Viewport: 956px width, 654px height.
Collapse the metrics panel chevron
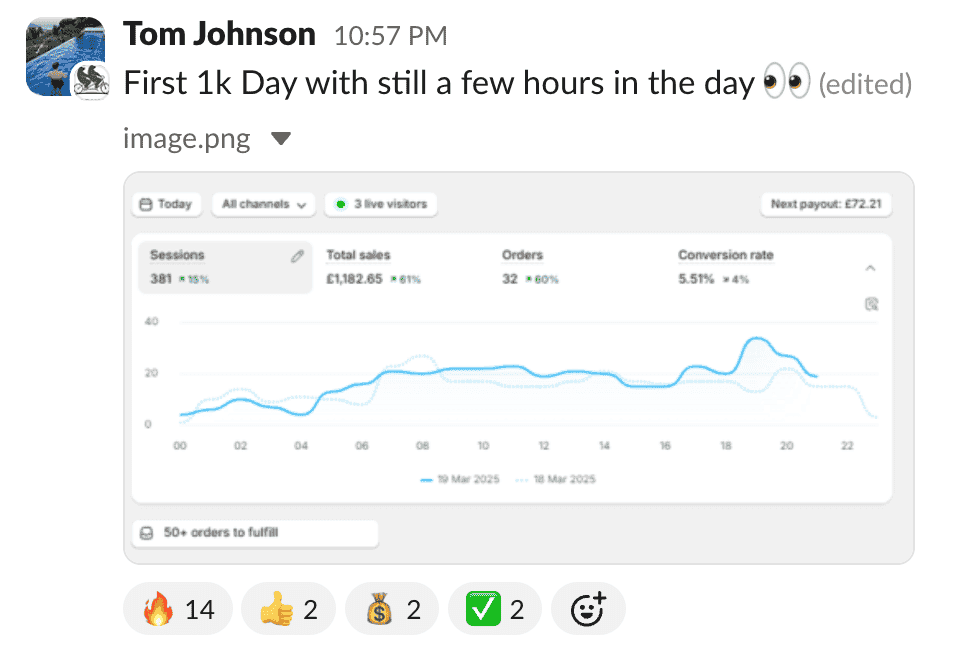coord(870,268)
